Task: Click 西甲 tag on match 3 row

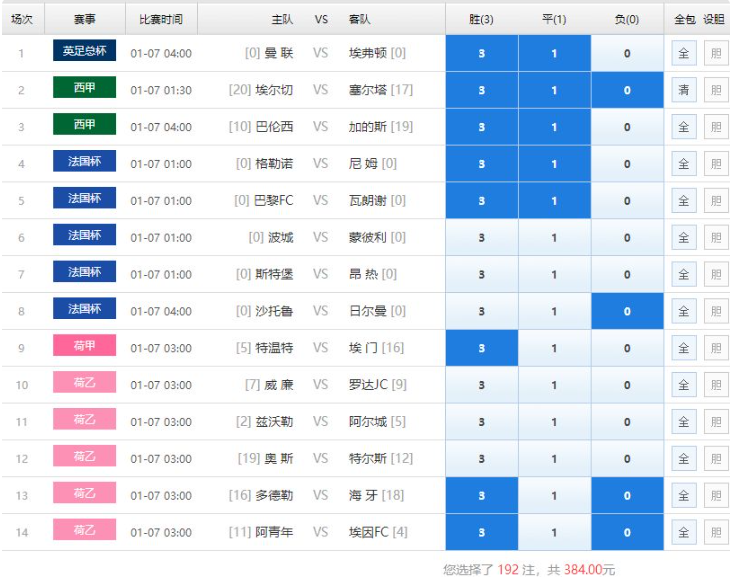Action: (84, 124)
